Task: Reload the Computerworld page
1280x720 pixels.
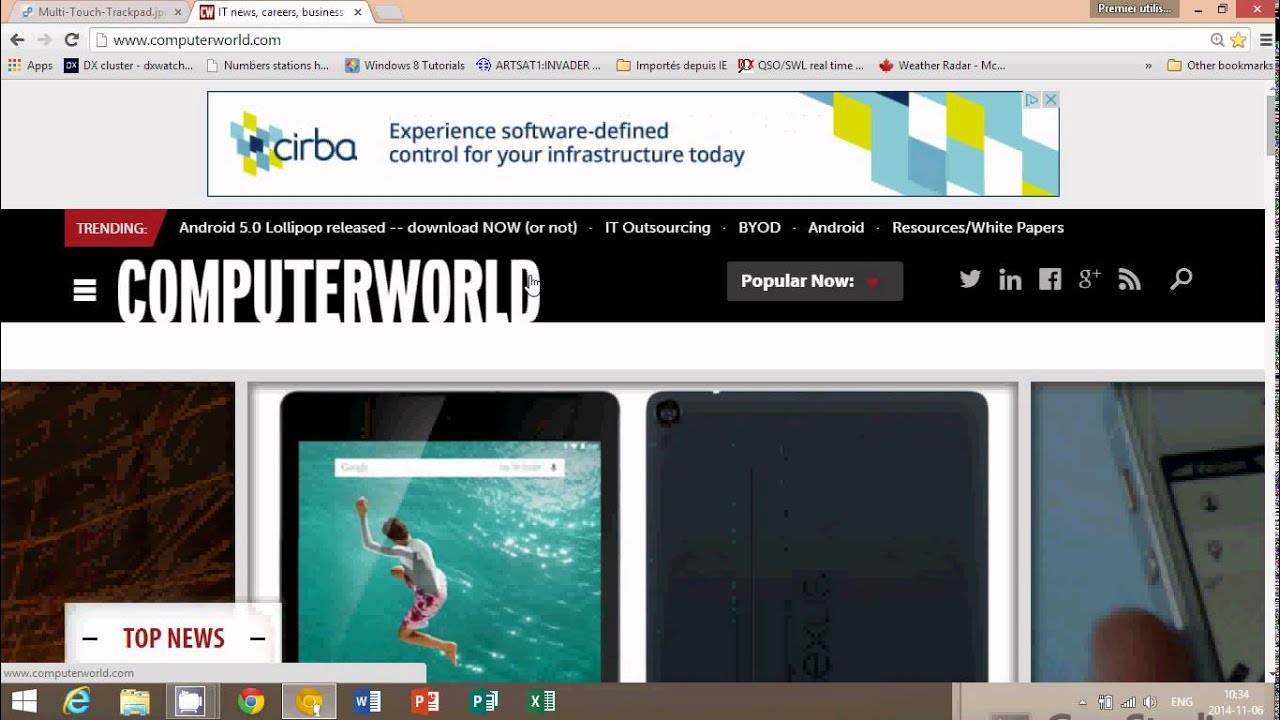Action: click(x=71, y=40)
